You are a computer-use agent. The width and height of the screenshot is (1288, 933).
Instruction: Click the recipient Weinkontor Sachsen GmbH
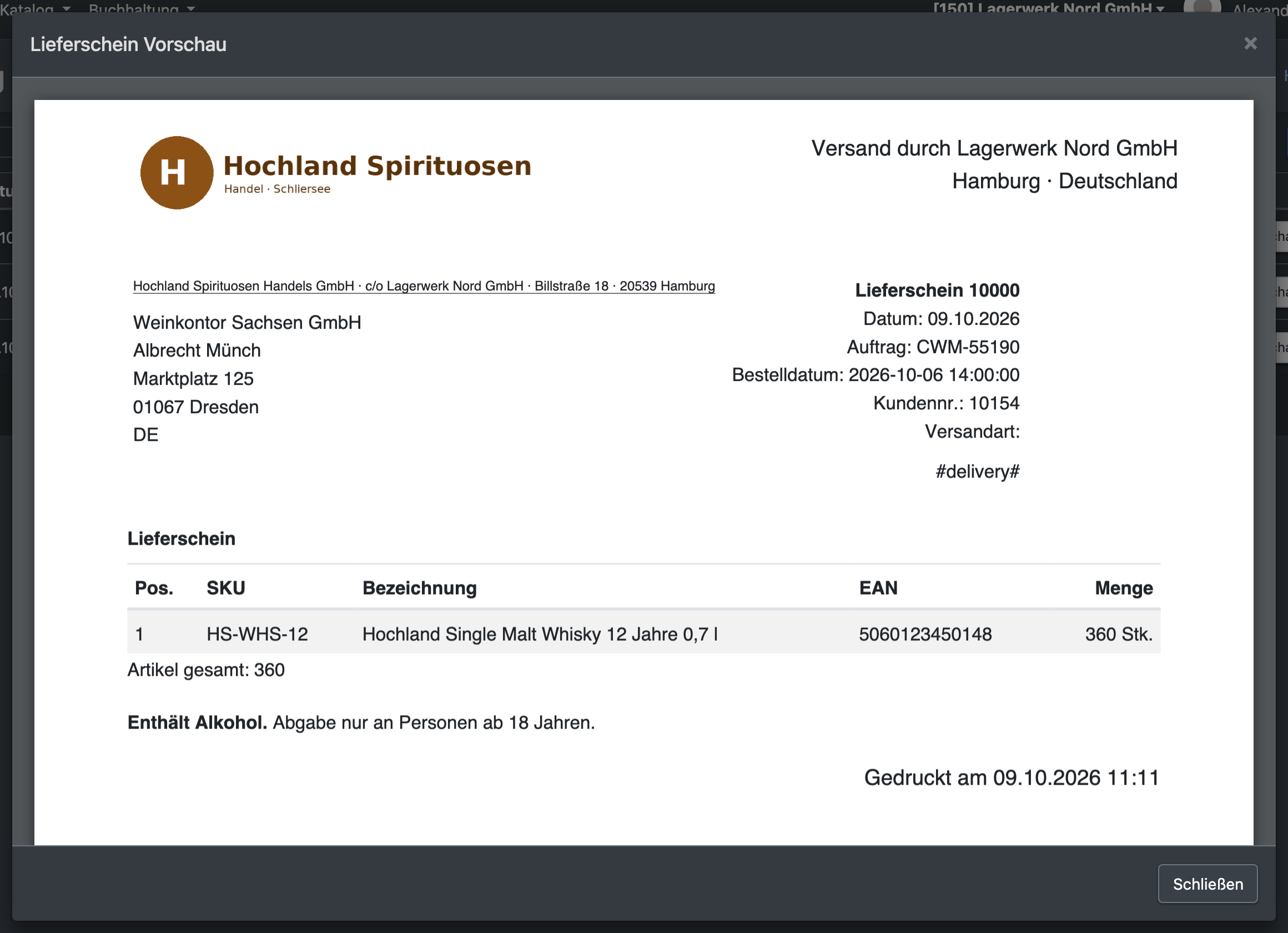pyautogui.click(x=247, y=322)
